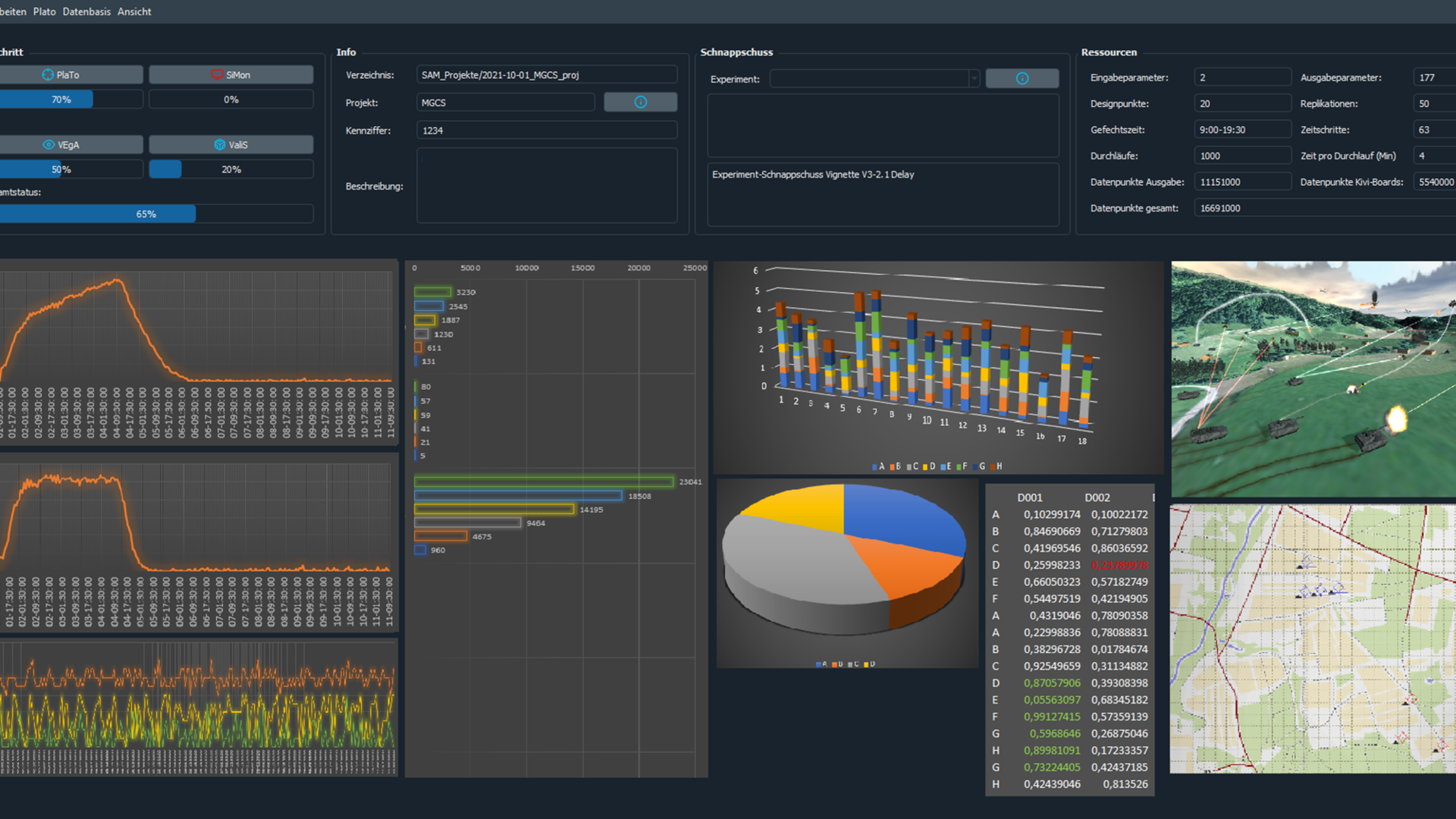
Task: Click the ValiS 20% progress bar
Action: tap(231, 169)
